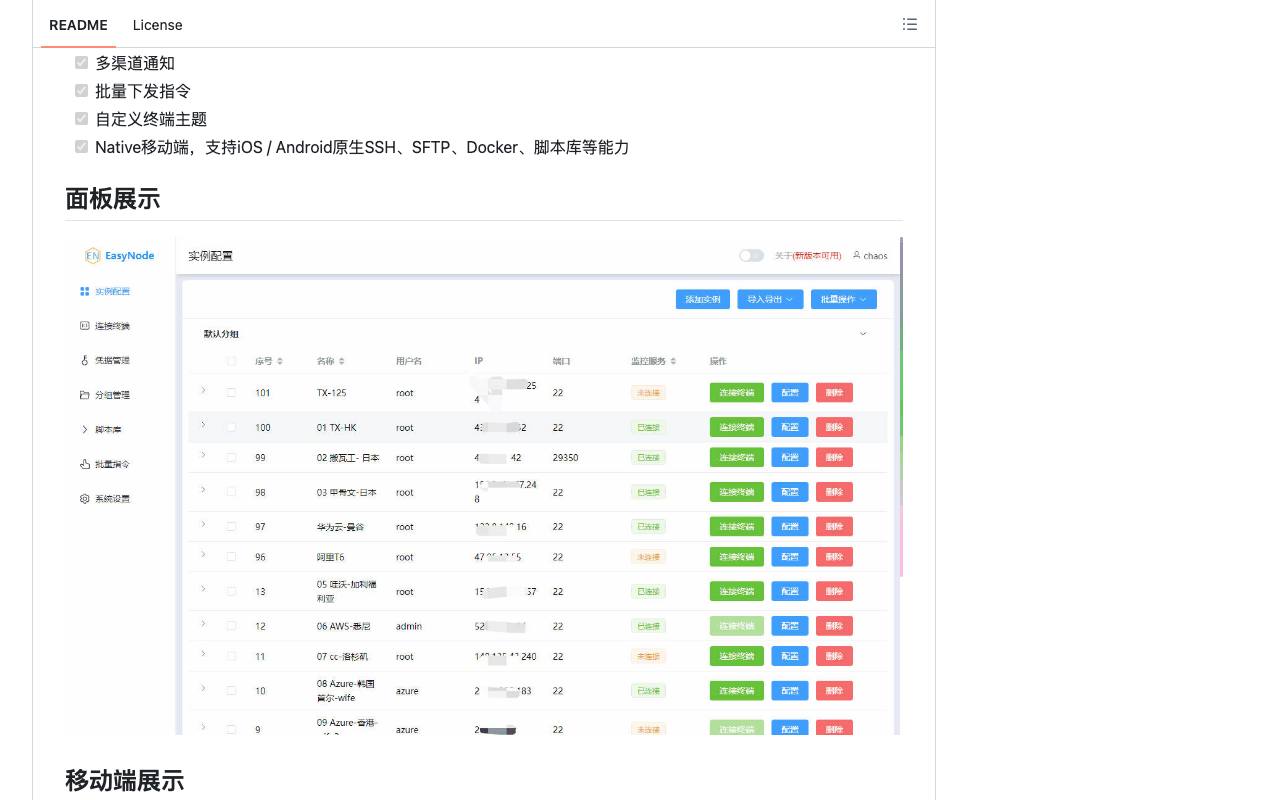Viewport: 1280px width, 800px height.
Task: Select 凭据管理 in EasyNode sidebar menu
Action: (112, 360)
